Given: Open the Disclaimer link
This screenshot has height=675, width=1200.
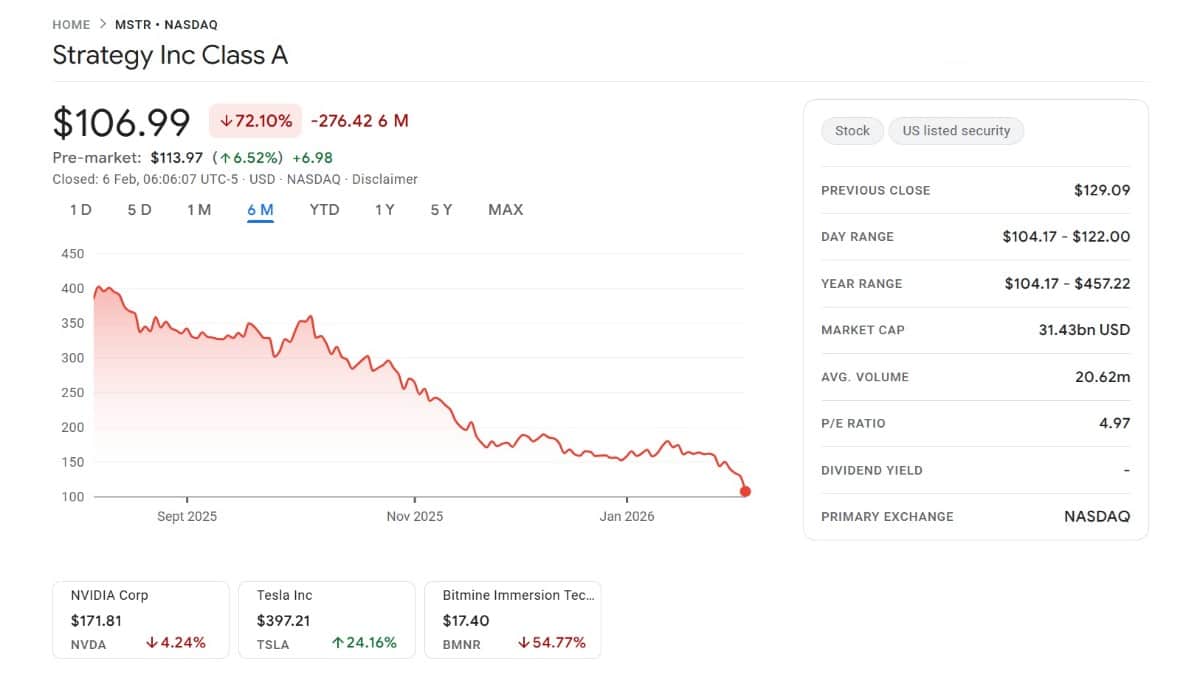Looking at the screenshot, I should coord(386,179).
